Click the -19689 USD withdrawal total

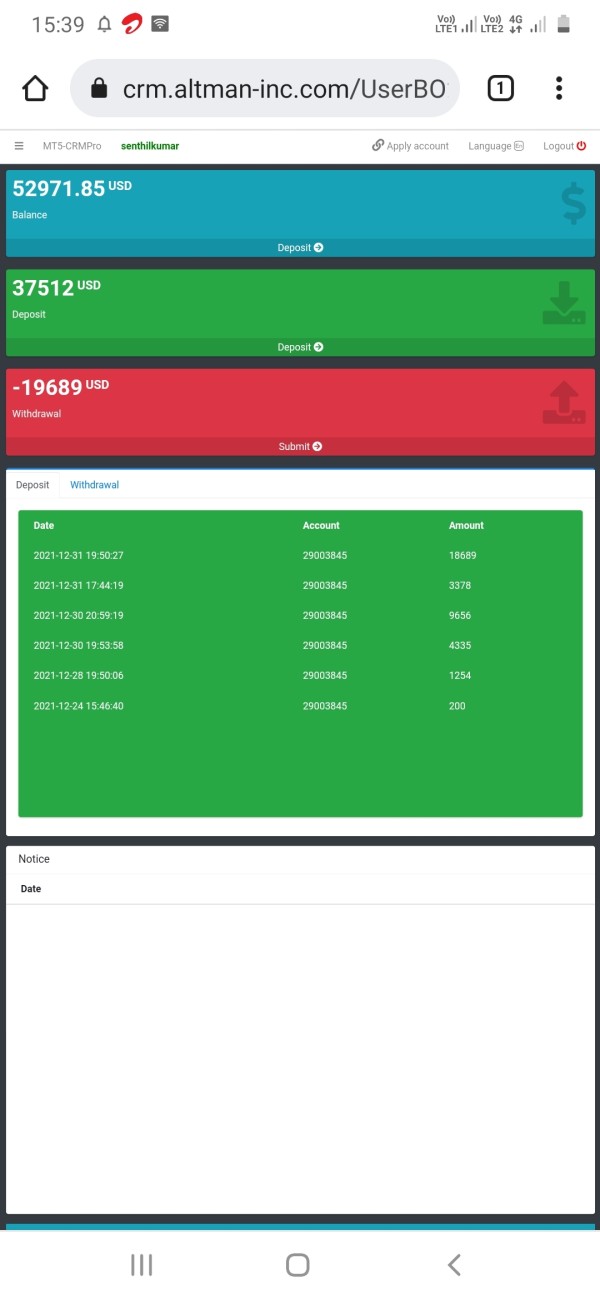pos(60,387)
